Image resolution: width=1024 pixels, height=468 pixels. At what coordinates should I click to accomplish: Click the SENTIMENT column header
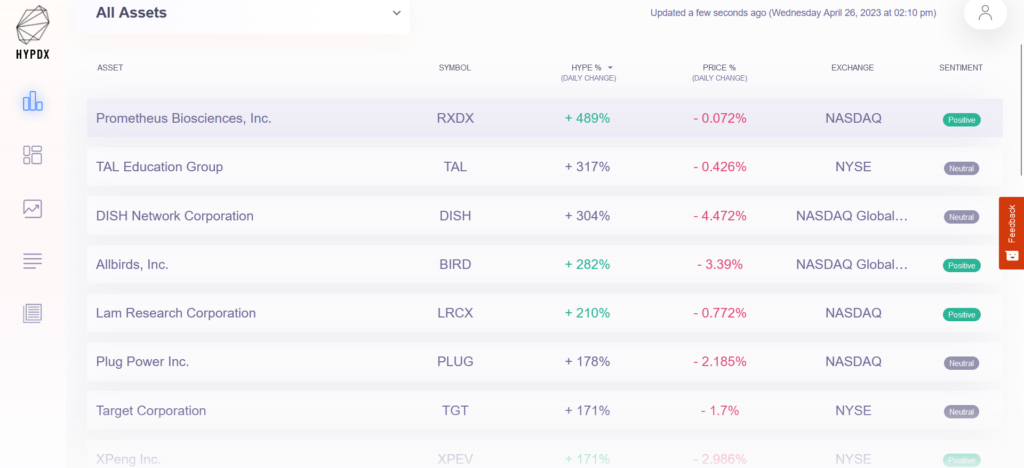tap(960, 68)
